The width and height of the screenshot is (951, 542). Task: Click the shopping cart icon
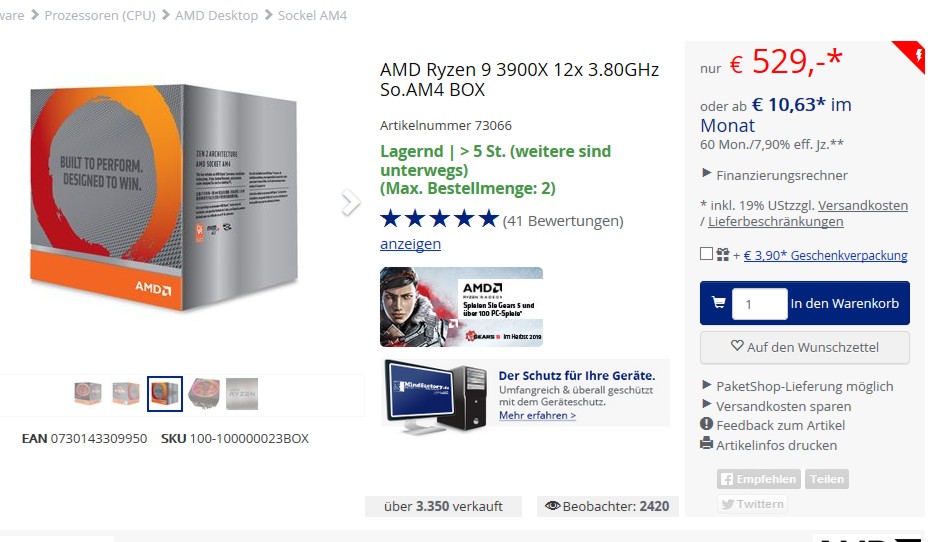point(718,303)
